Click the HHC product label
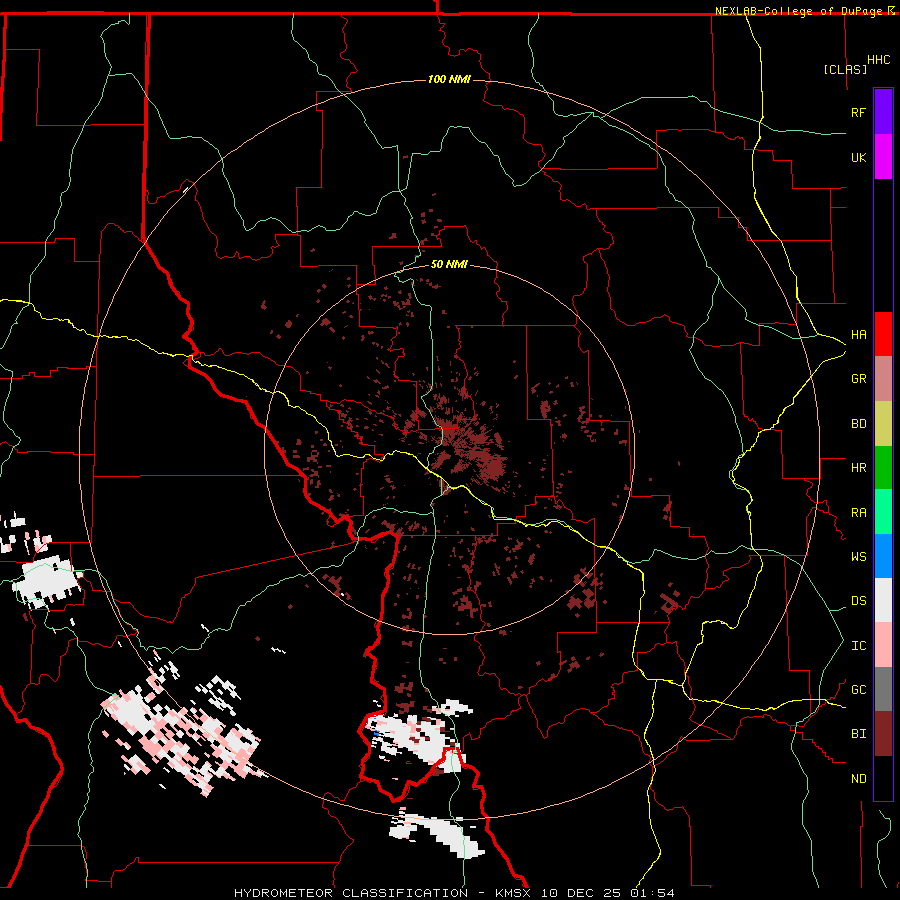This screenshot has width=900, height=900. [x=879, y=60]
